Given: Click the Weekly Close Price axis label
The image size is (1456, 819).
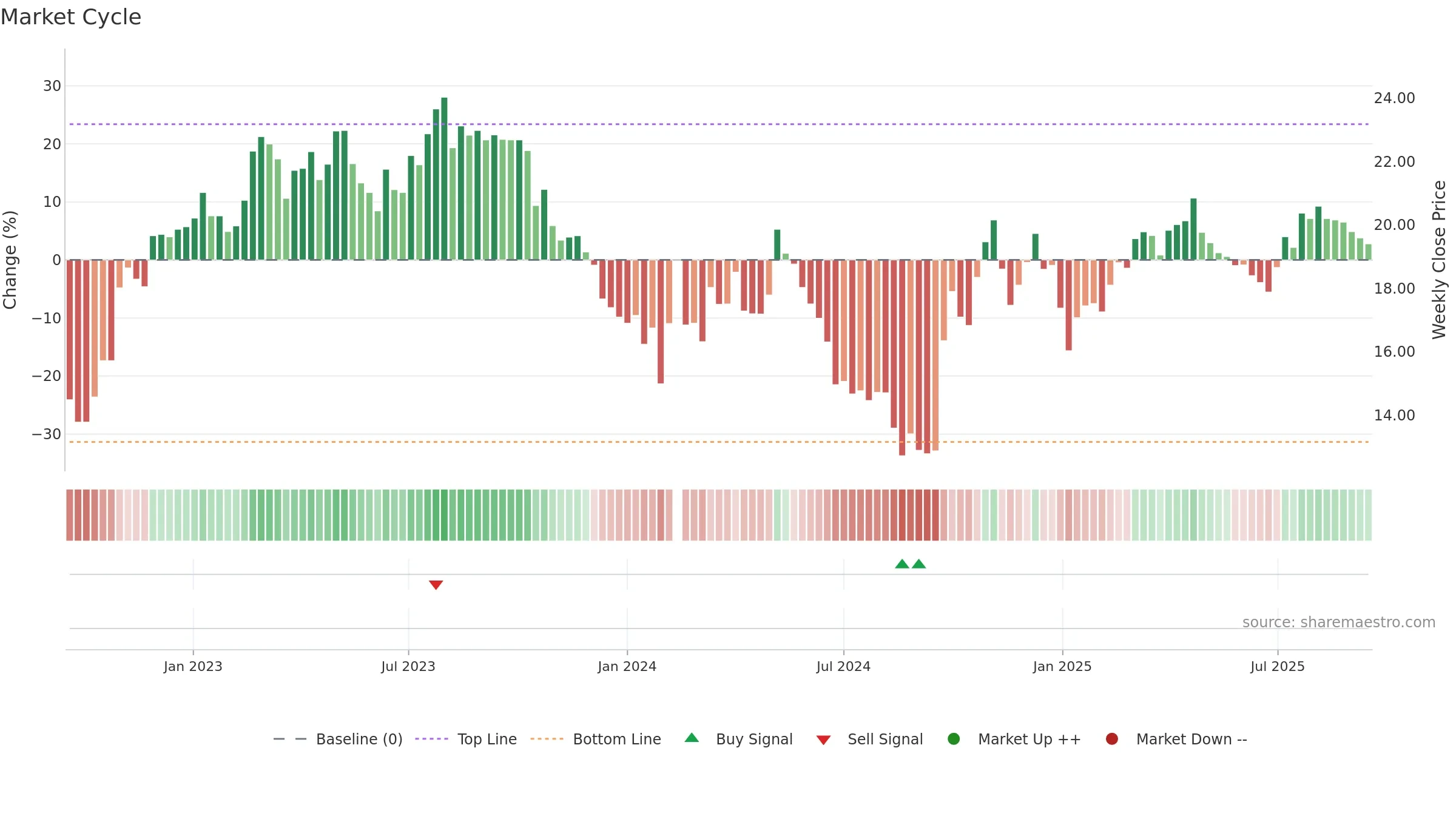Looking at the screenshot, I should click(x=1439, y=260).
